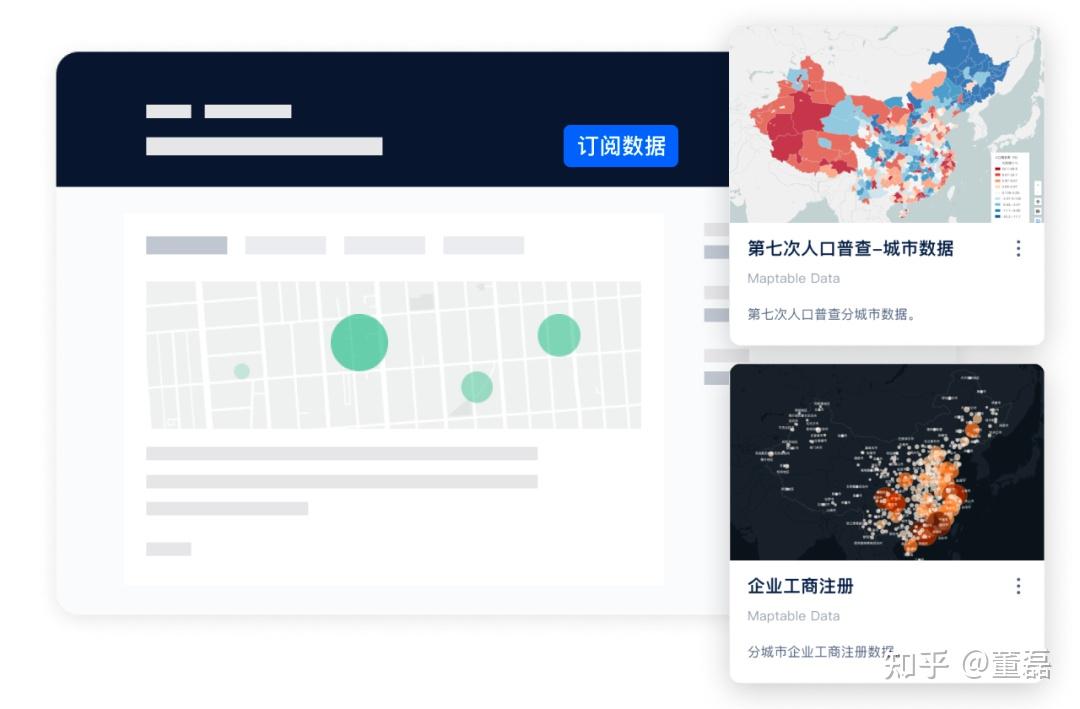This screenshot has width=1080, height=709.
Task: Toggle the smallest green bubble on the left
Action: point(240,370)
